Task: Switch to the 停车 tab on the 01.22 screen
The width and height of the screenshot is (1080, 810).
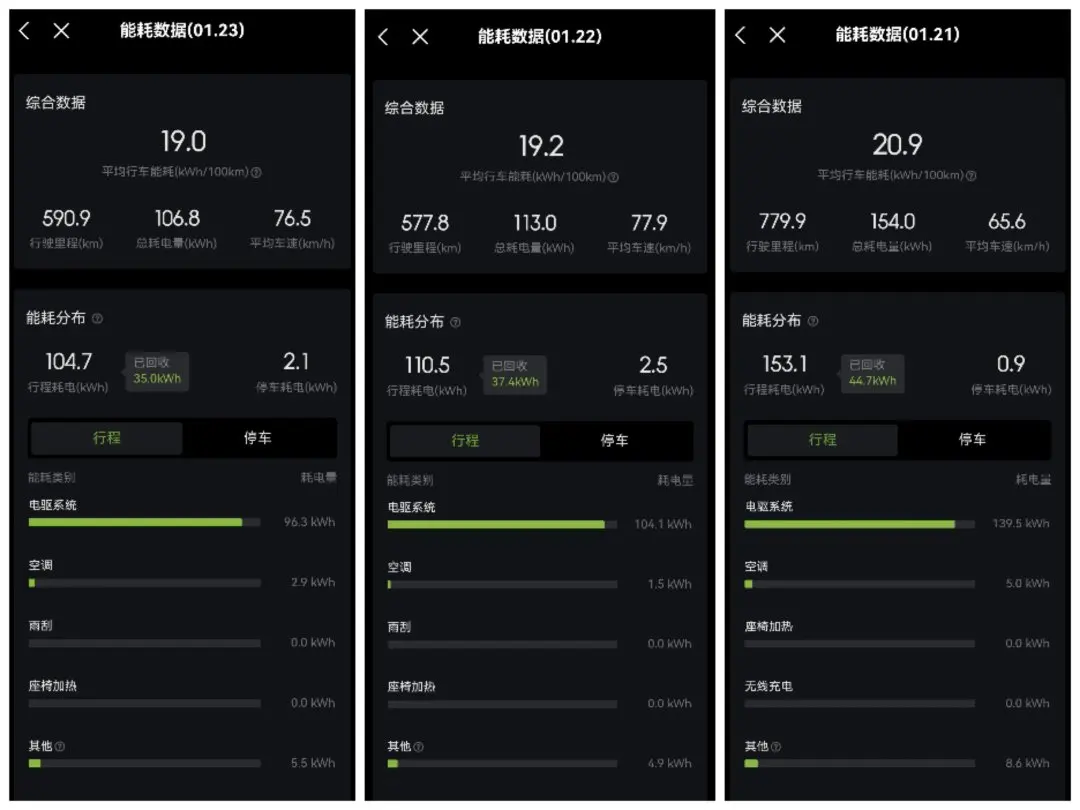Action: (x=614, y=441)
